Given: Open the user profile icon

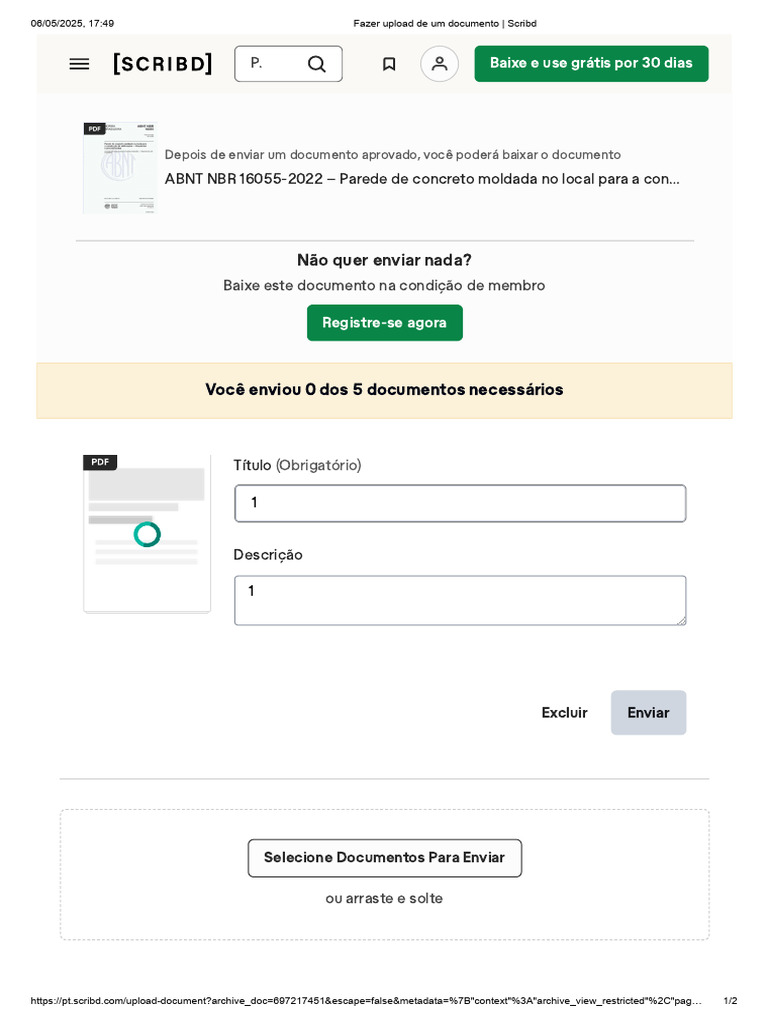Looking at the screenshot, I should click(439, 64).
